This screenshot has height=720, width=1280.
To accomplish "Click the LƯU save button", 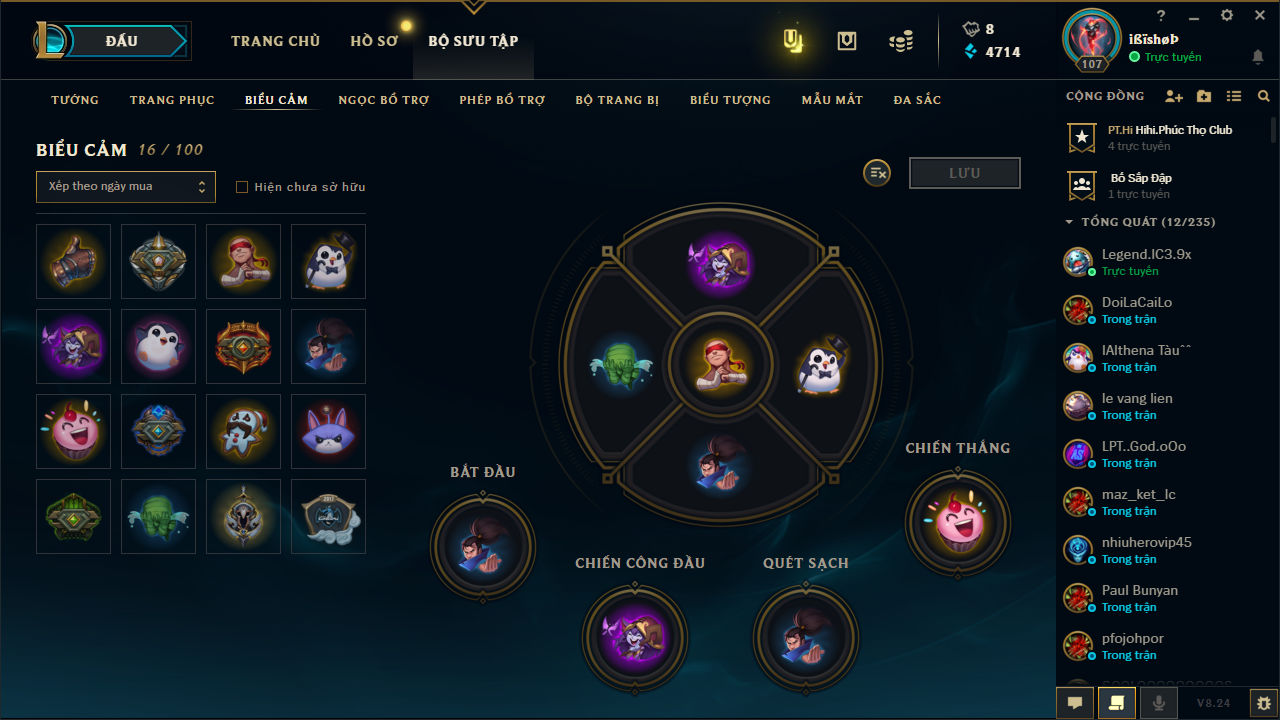I will click(x=965, y=173).
